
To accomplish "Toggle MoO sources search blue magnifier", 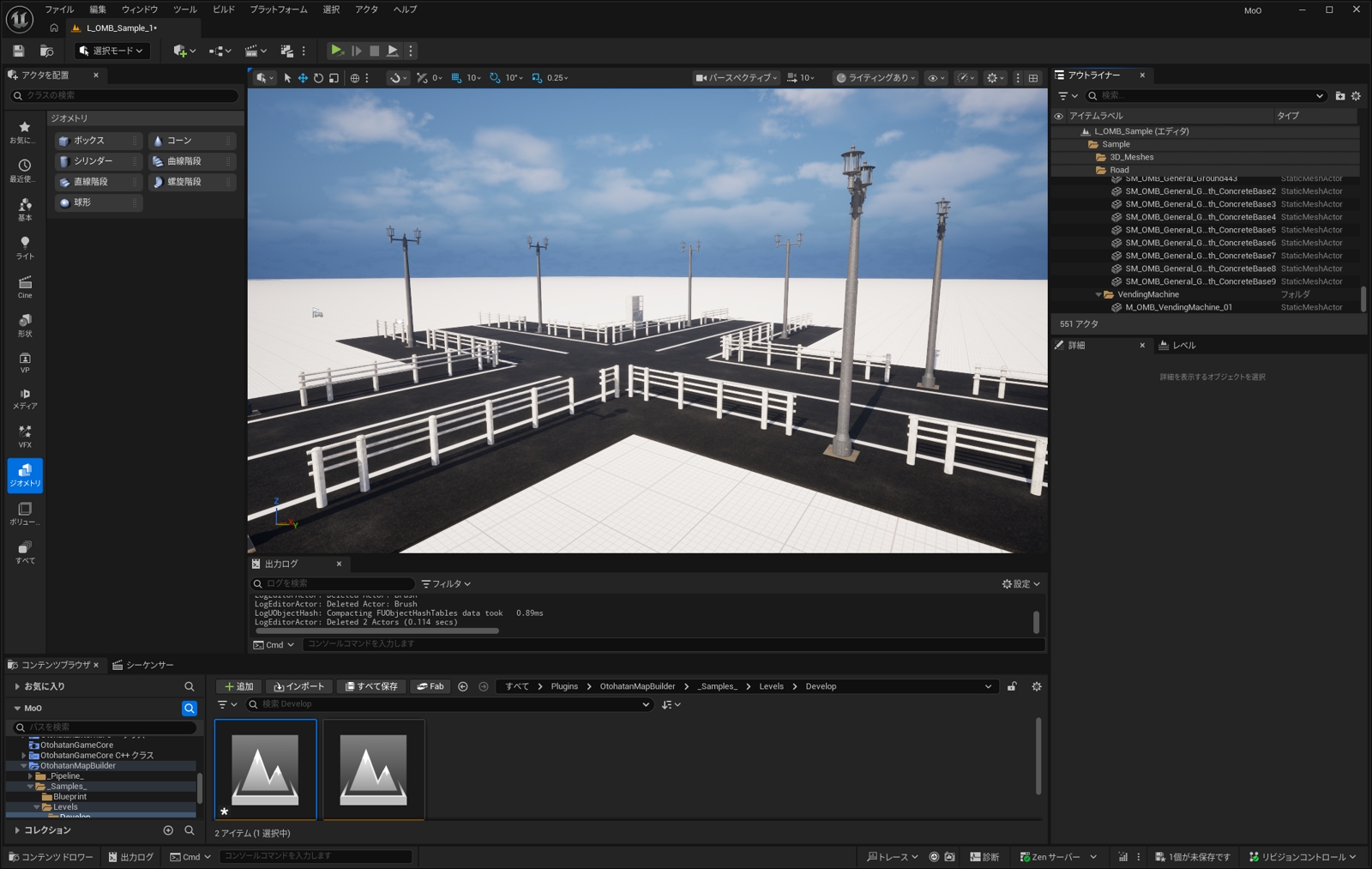I will click(190, 708).
